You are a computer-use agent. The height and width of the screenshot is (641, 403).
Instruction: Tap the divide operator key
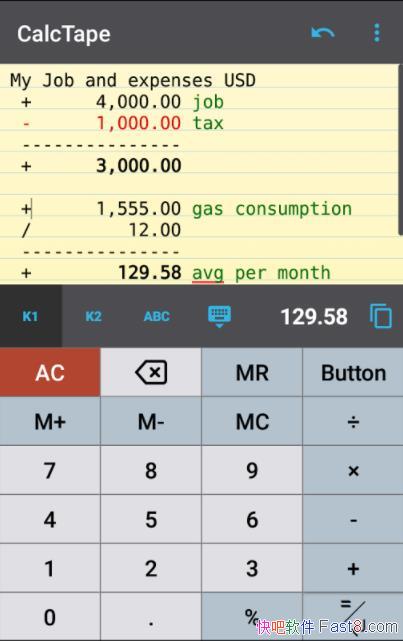353,421
